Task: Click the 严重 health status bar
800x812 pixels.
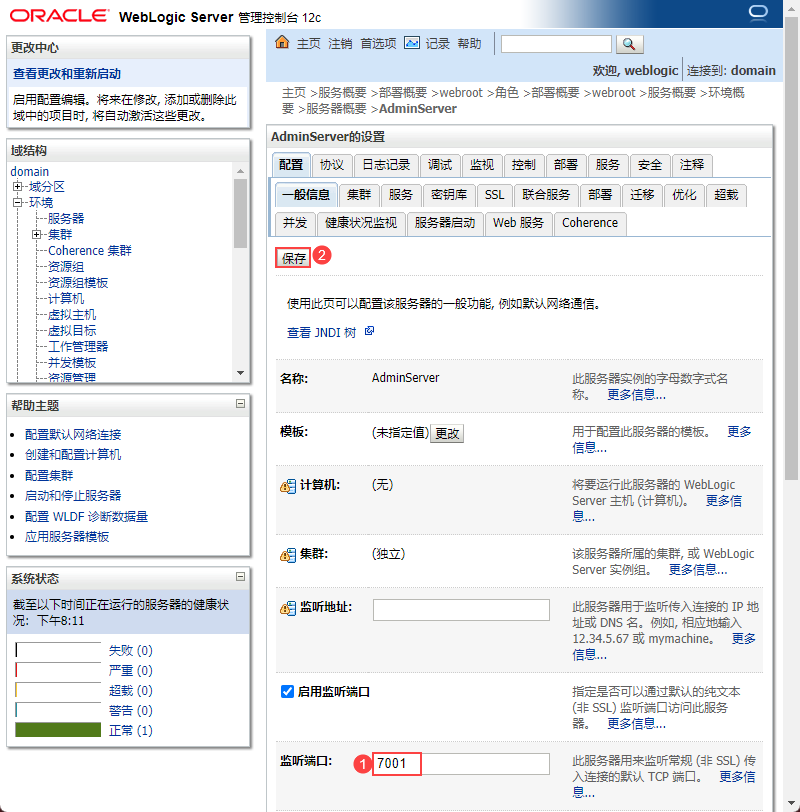Action: (x=58, y=670)
